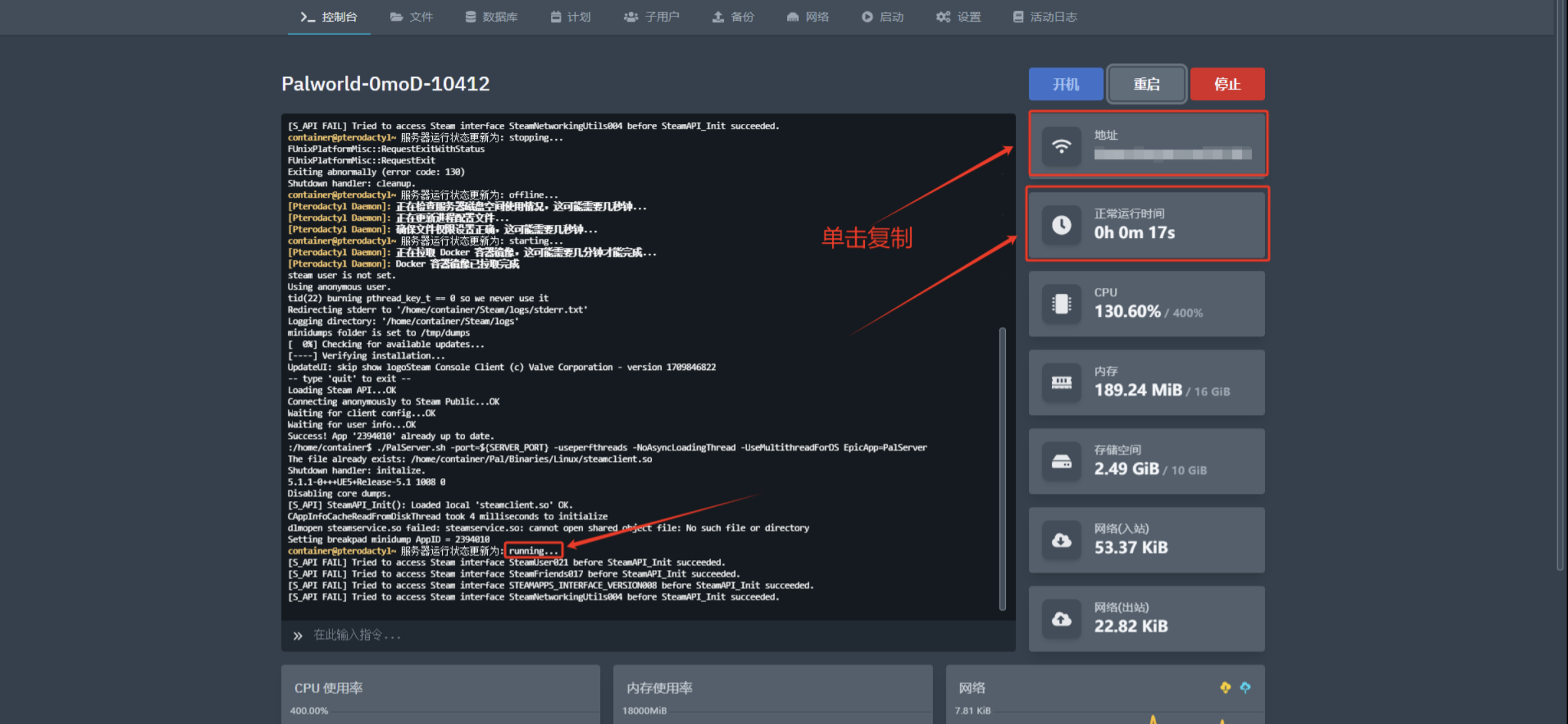Open the 网络 network tab
Viewport: 1568px width, 724px height.
pos(807,17)
